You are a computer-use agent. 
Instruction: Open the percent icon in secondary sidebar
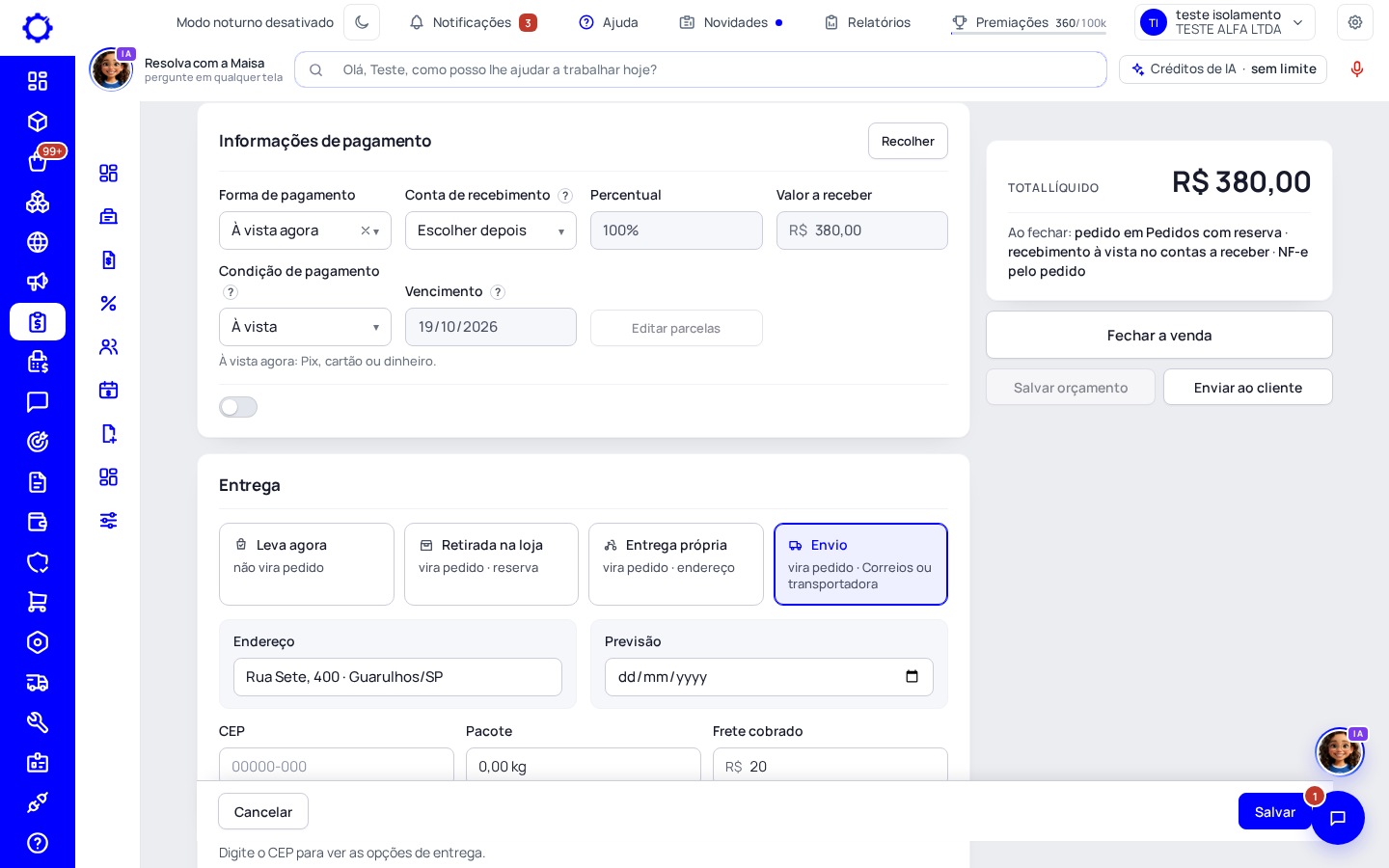[x=109, y=303]
